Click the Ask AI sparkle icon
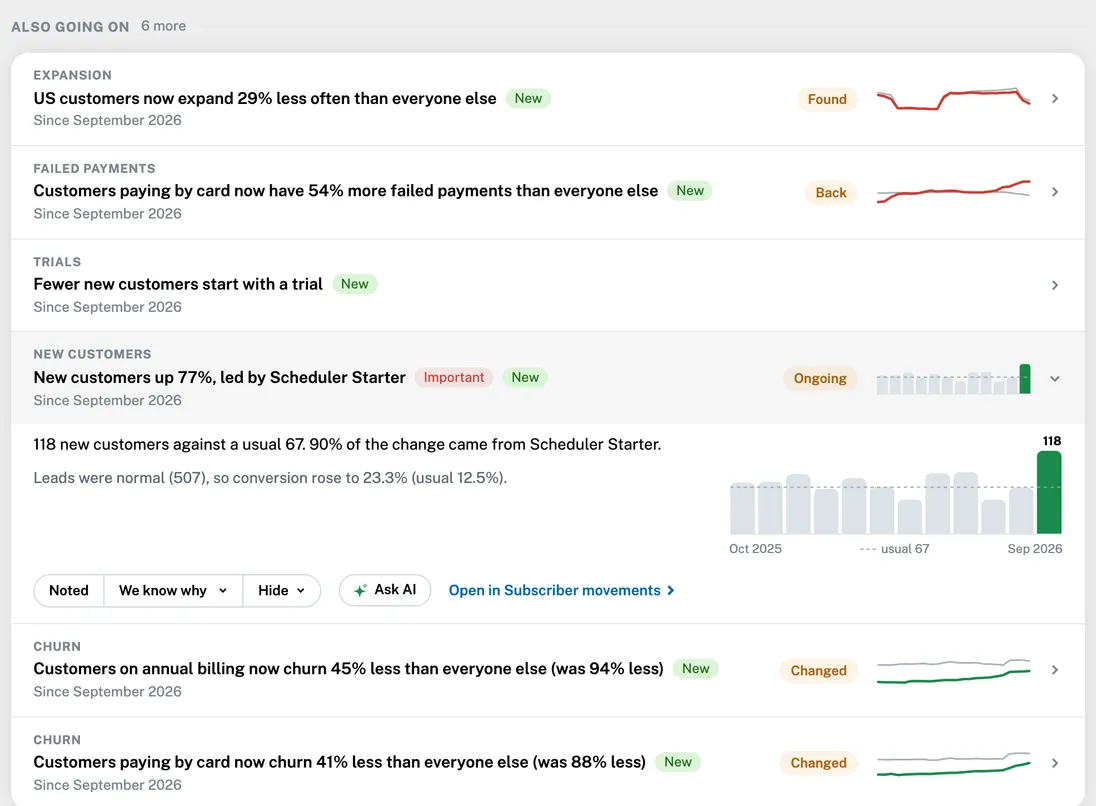The height and width of the screenshot is (806, 1096). (x=360, y=591)
